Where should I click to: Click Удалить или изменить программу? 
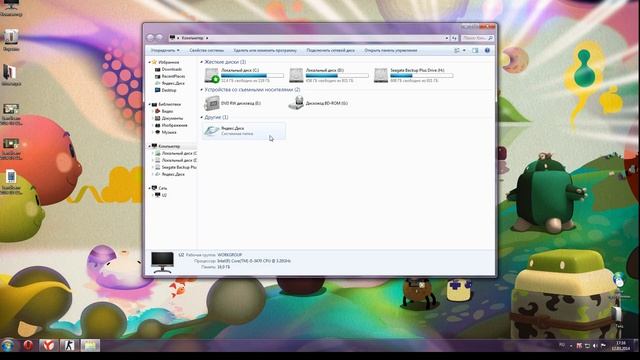coord(265,50)
